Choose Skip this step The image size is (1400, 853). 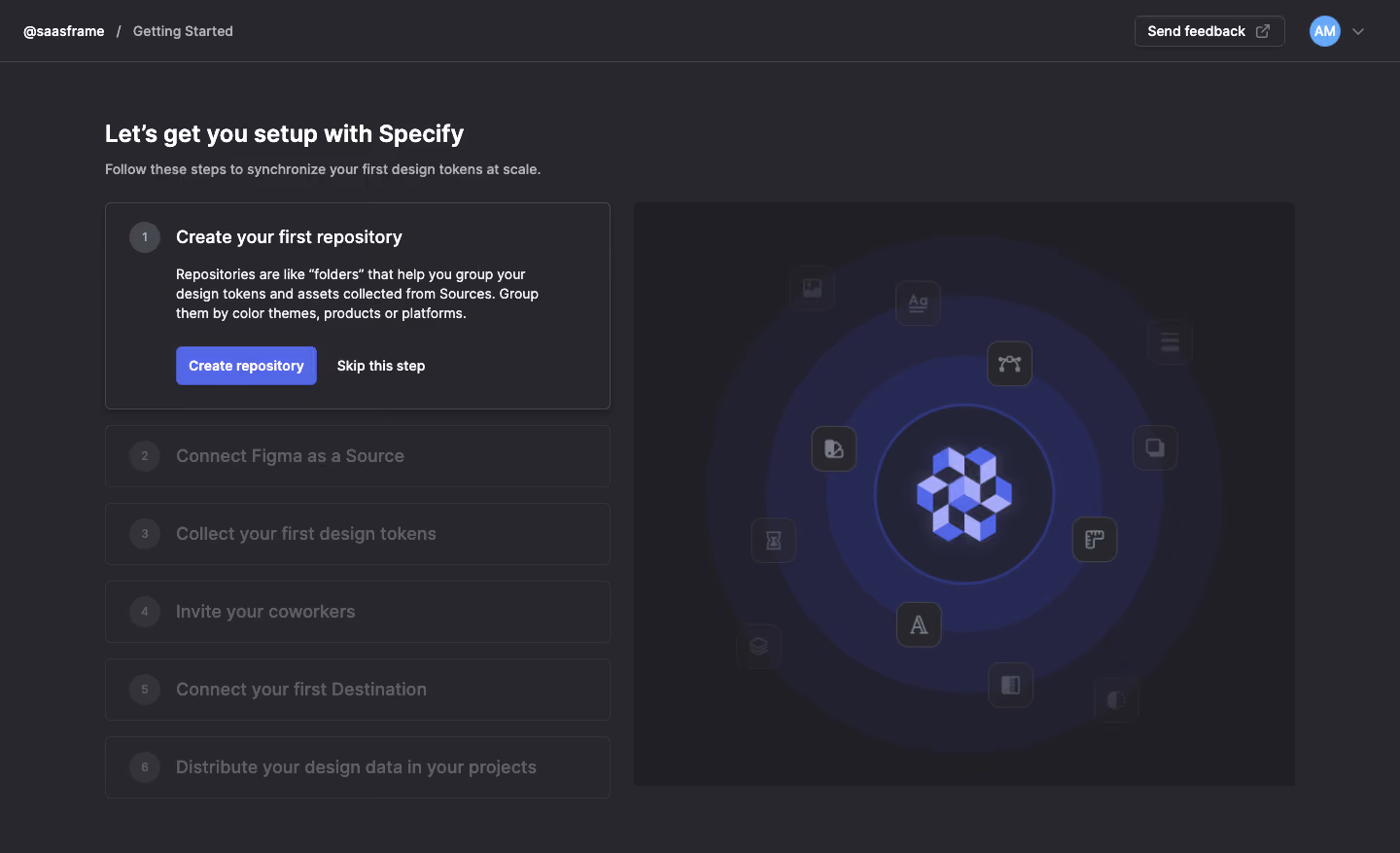tap(381, 366)
